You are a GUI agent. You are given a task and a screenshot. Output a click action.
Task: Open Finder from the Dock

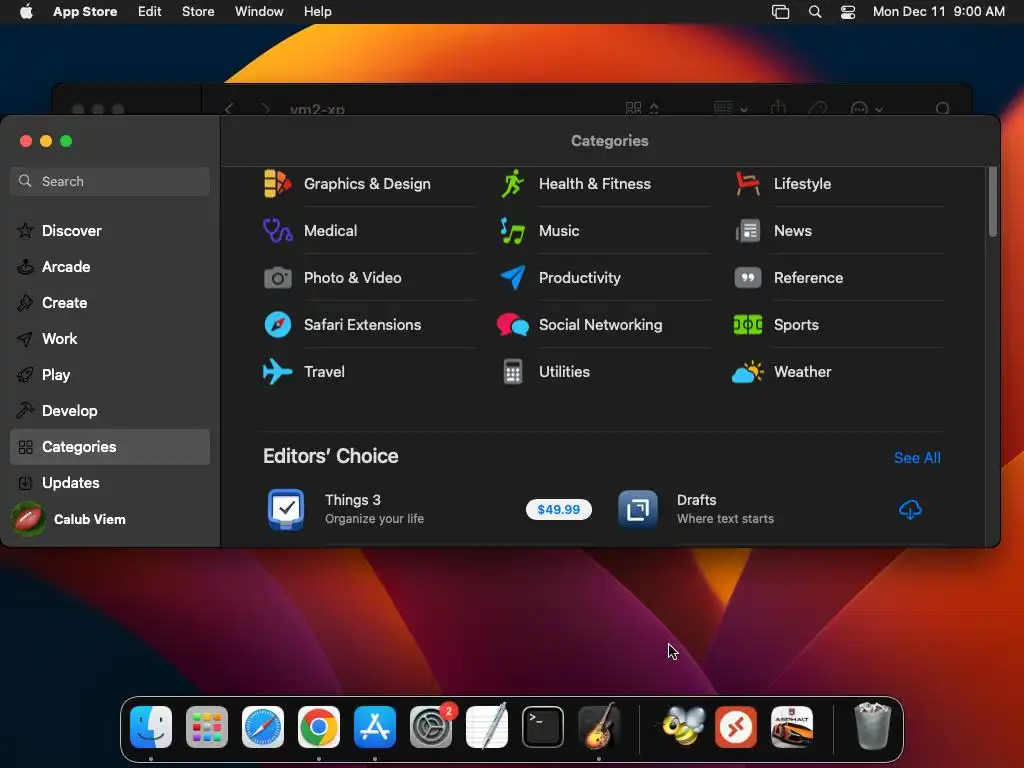click(151, 727)
